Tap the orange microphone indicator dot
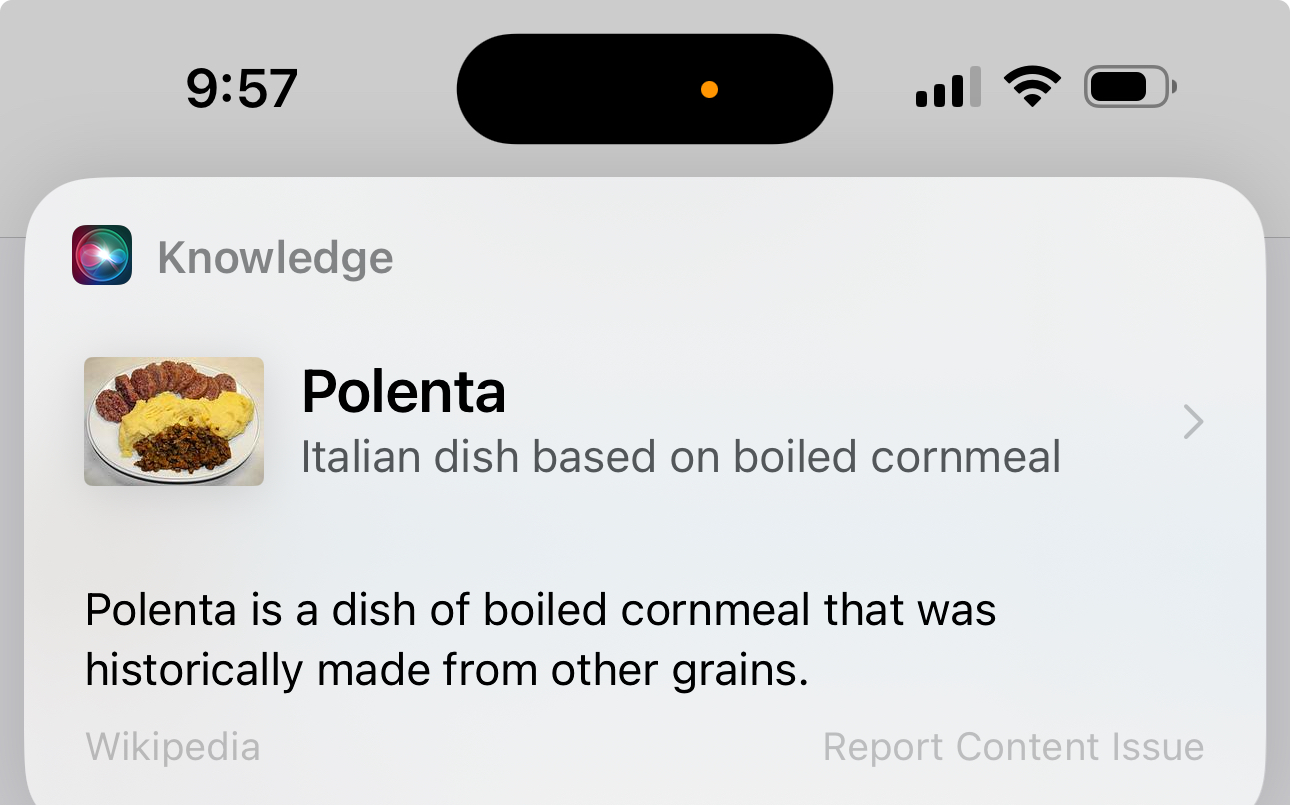Viewport: 1290px width, 805px height. [x=709, y=90]
